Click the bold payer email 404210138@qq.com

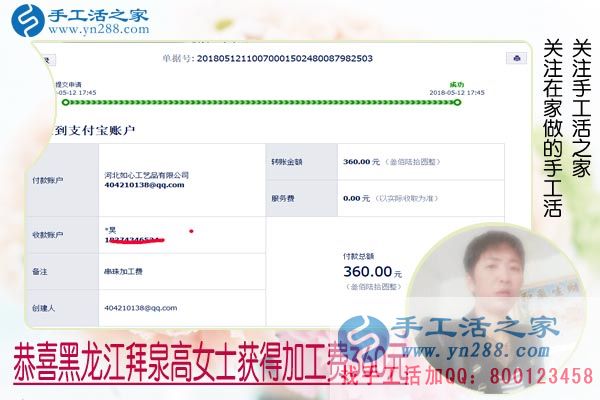144,185
